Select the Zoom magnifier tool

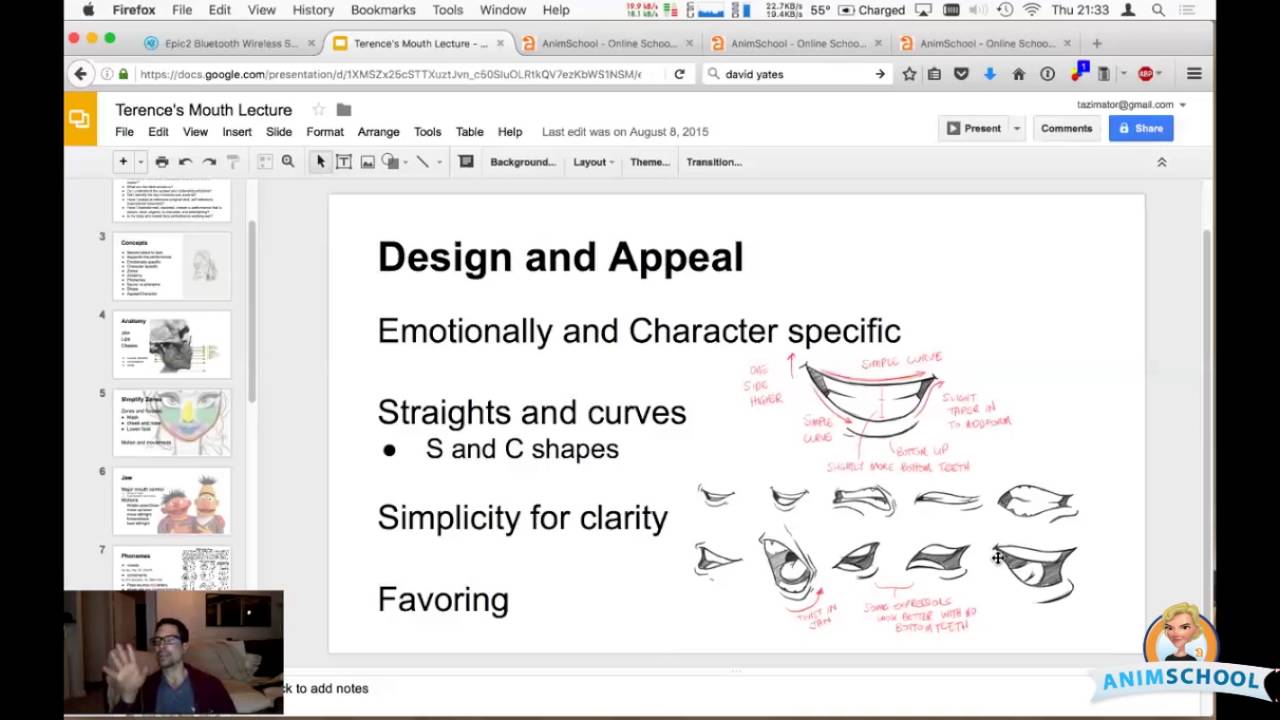(288, 161)
